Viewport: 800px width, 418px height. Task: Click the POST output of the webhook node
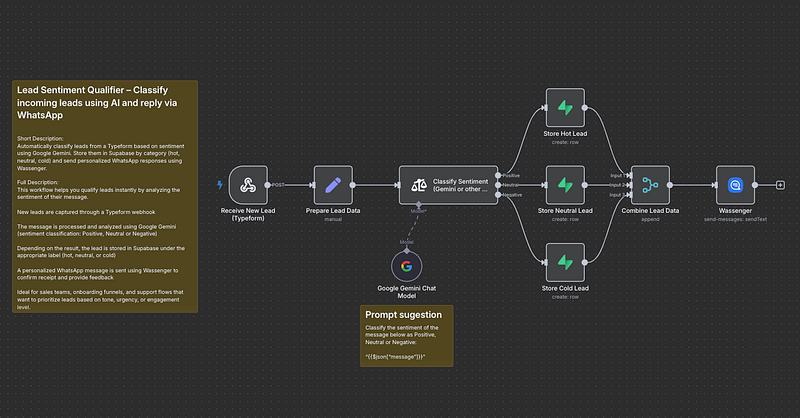tap(274, 185)
